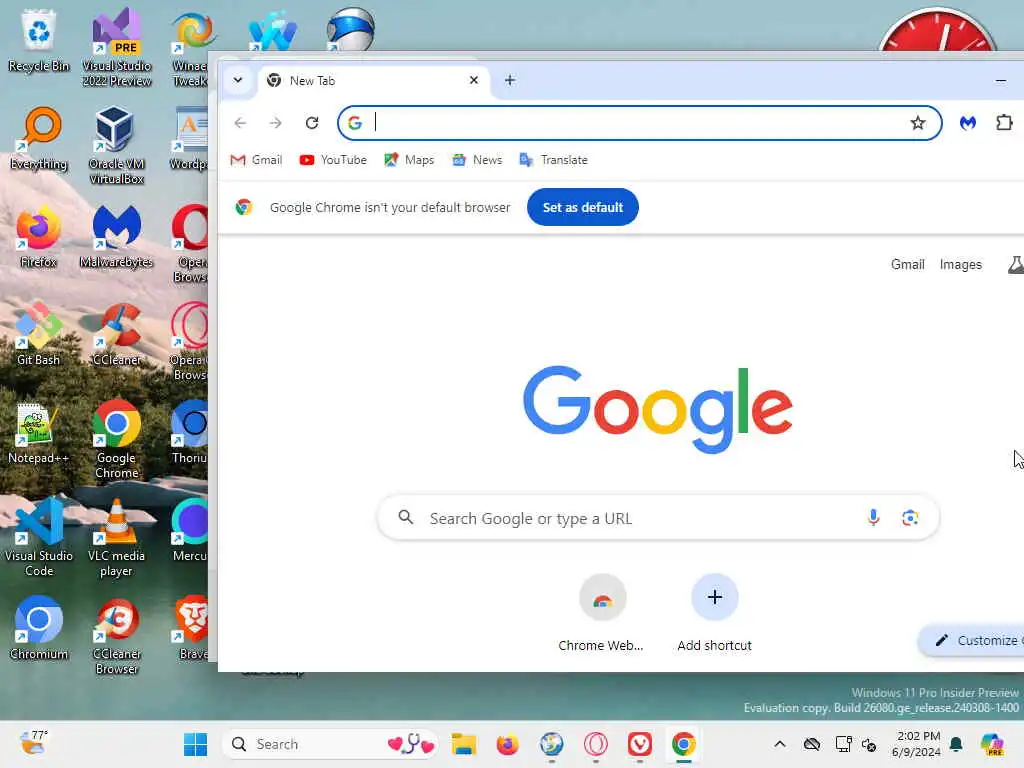Show hidden system tray icons chevron
This screenshot has height=768, width=1024.
(780, 744)
